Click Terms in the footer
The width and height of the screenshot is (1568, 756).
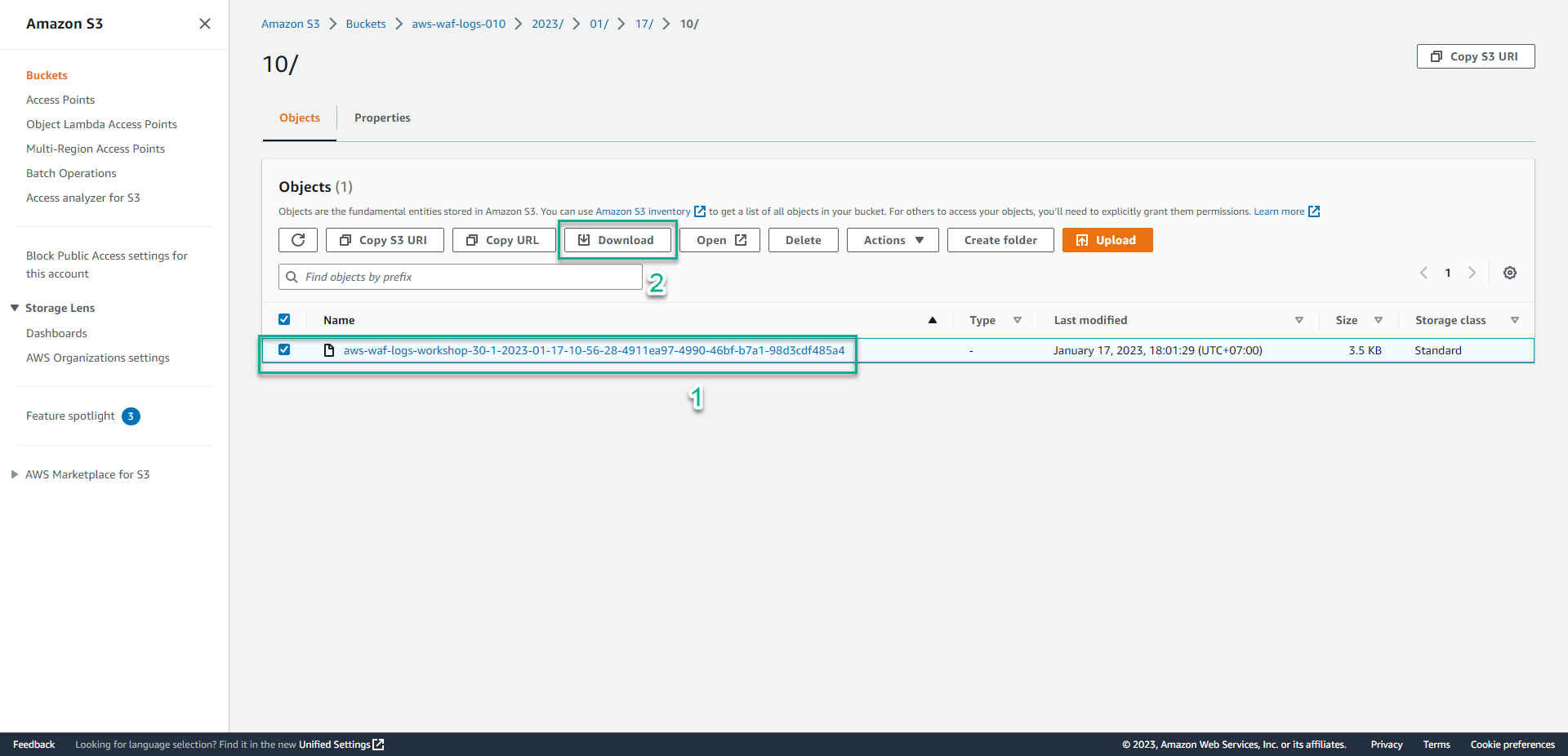point(1437,745)
